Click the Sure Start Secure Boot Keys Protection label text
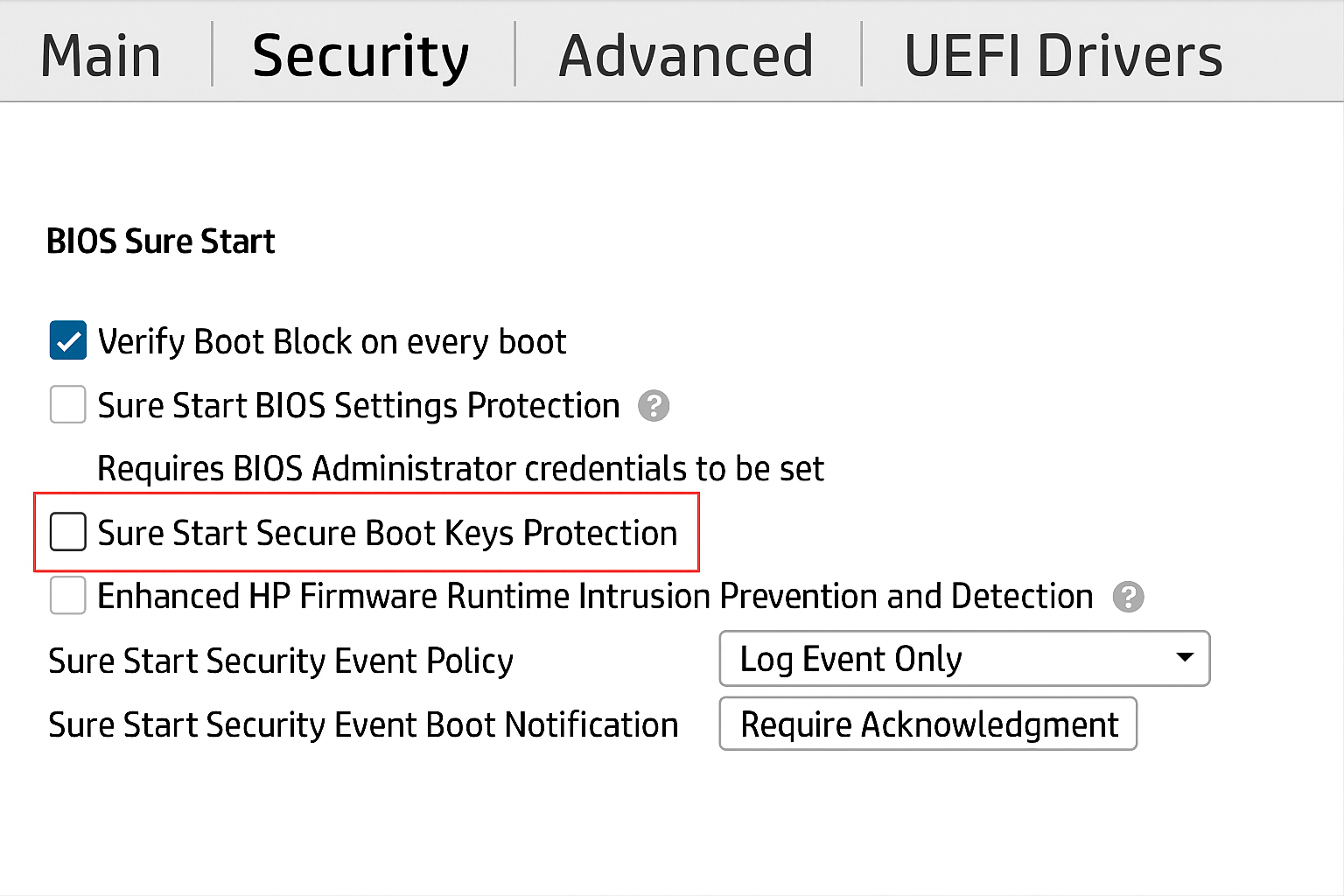The image size is (1344, 896). point(388,533)
